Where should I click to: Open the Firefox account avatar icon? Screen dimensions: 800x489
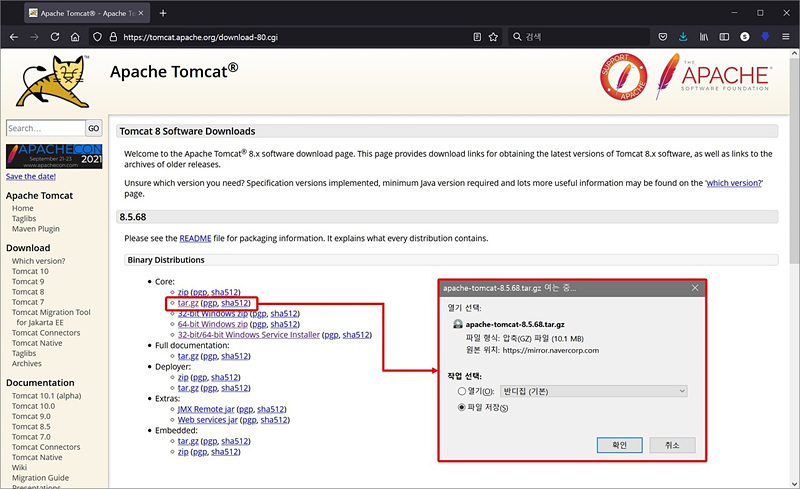click(x=745, y=37)
